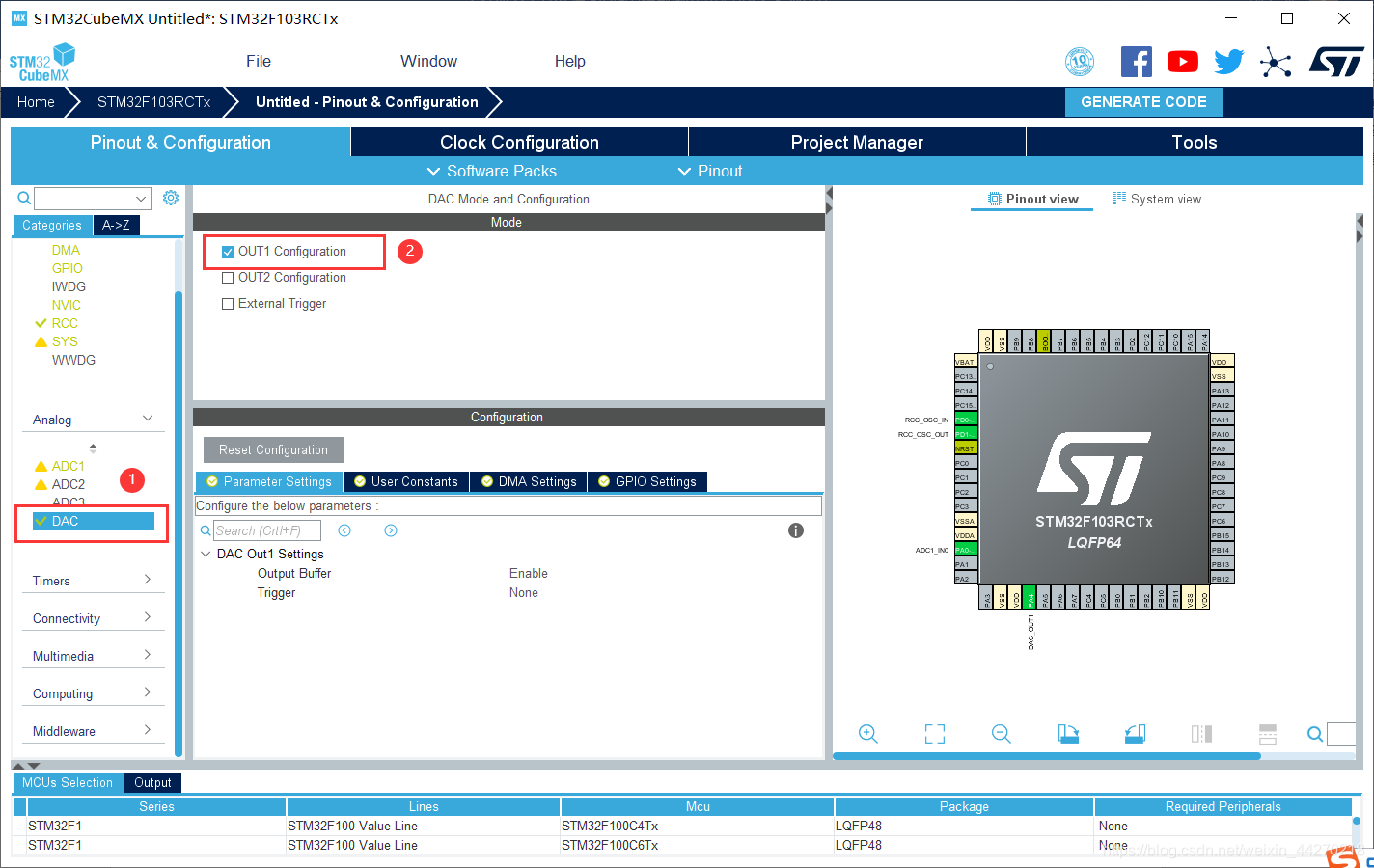The width and height of the screenshot is (1374, 868).
Task: Zoom out of the chip pinout
Action: [x=1002, y=734]
